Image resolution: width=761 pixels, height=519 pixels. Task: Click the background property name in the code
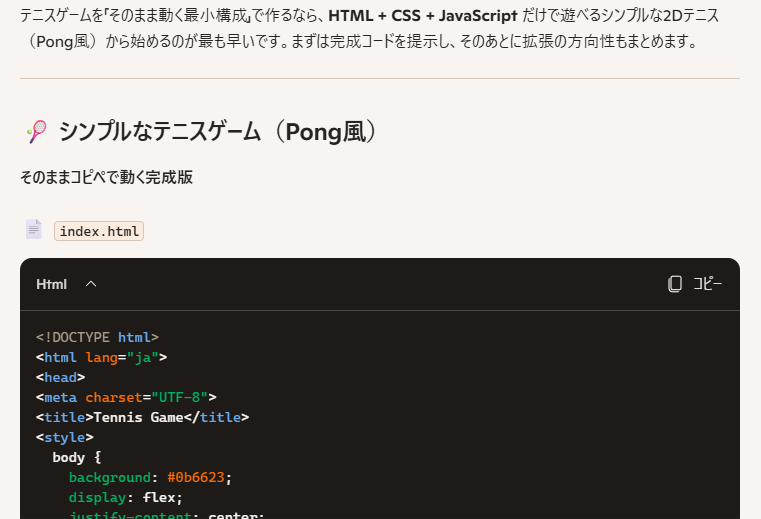pos(109,477)
